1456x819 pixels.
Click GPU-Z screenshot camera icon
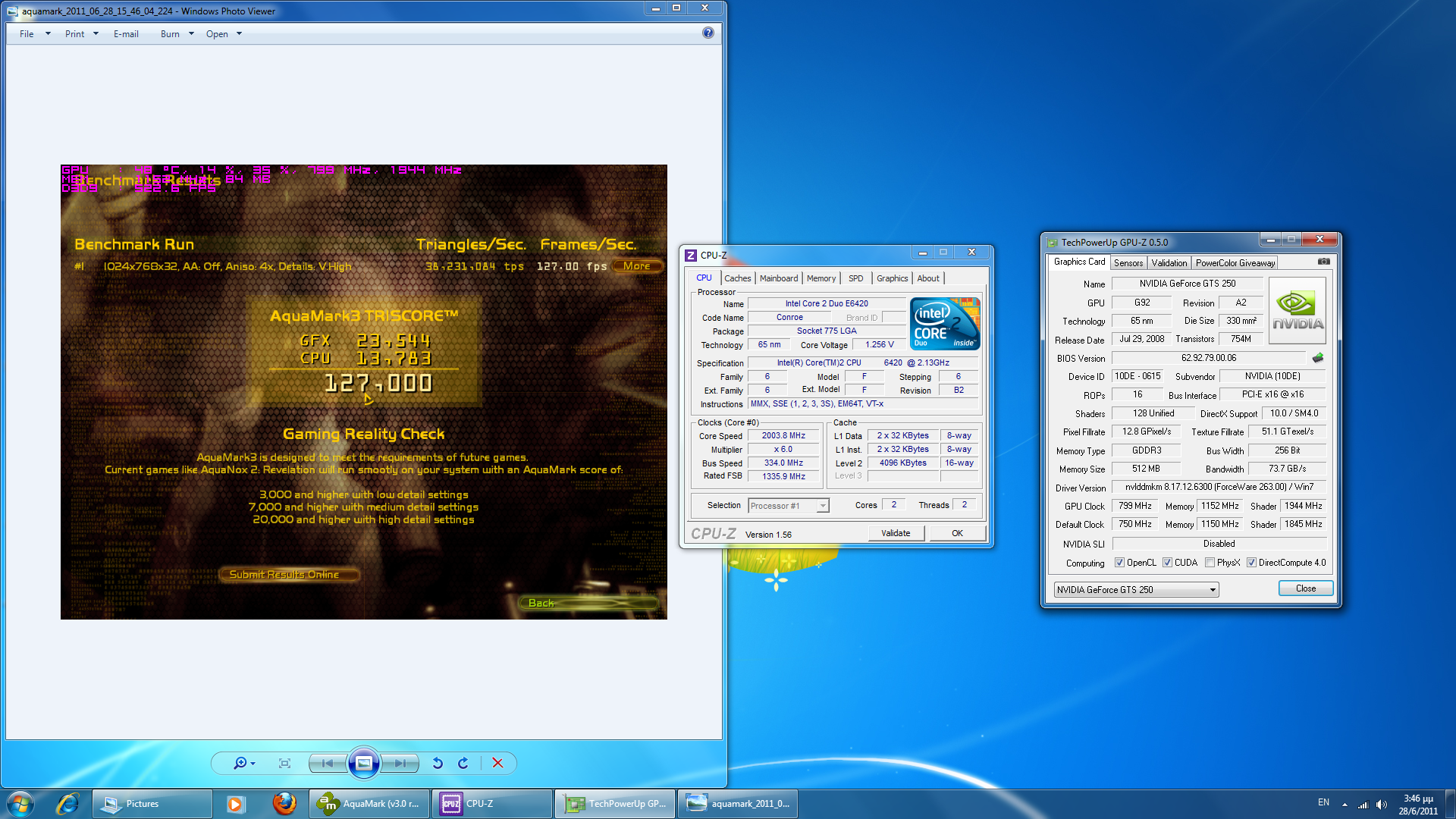(1323, 262)
